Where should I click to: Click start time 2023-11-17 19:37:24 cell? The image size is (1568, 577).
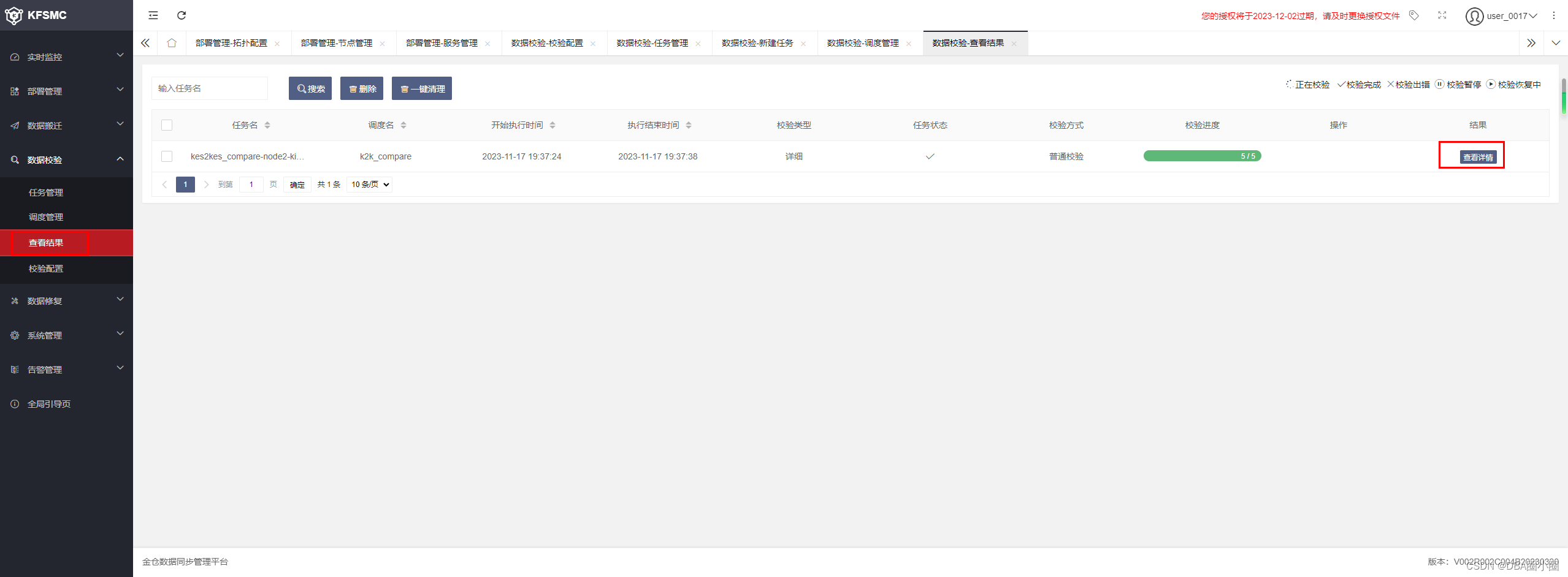522,156
